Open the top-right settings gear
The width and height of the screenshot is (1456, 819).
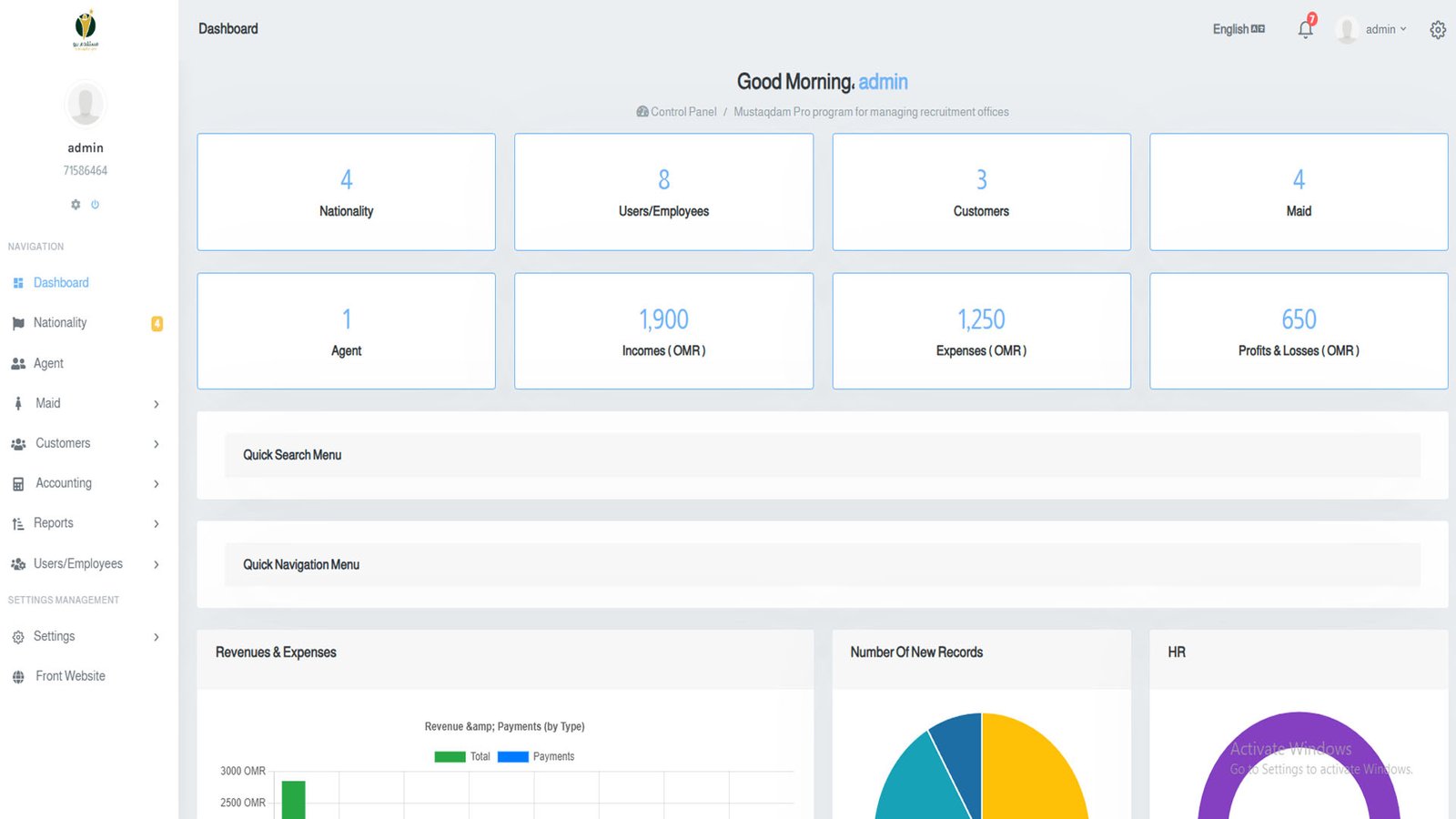1437,30
